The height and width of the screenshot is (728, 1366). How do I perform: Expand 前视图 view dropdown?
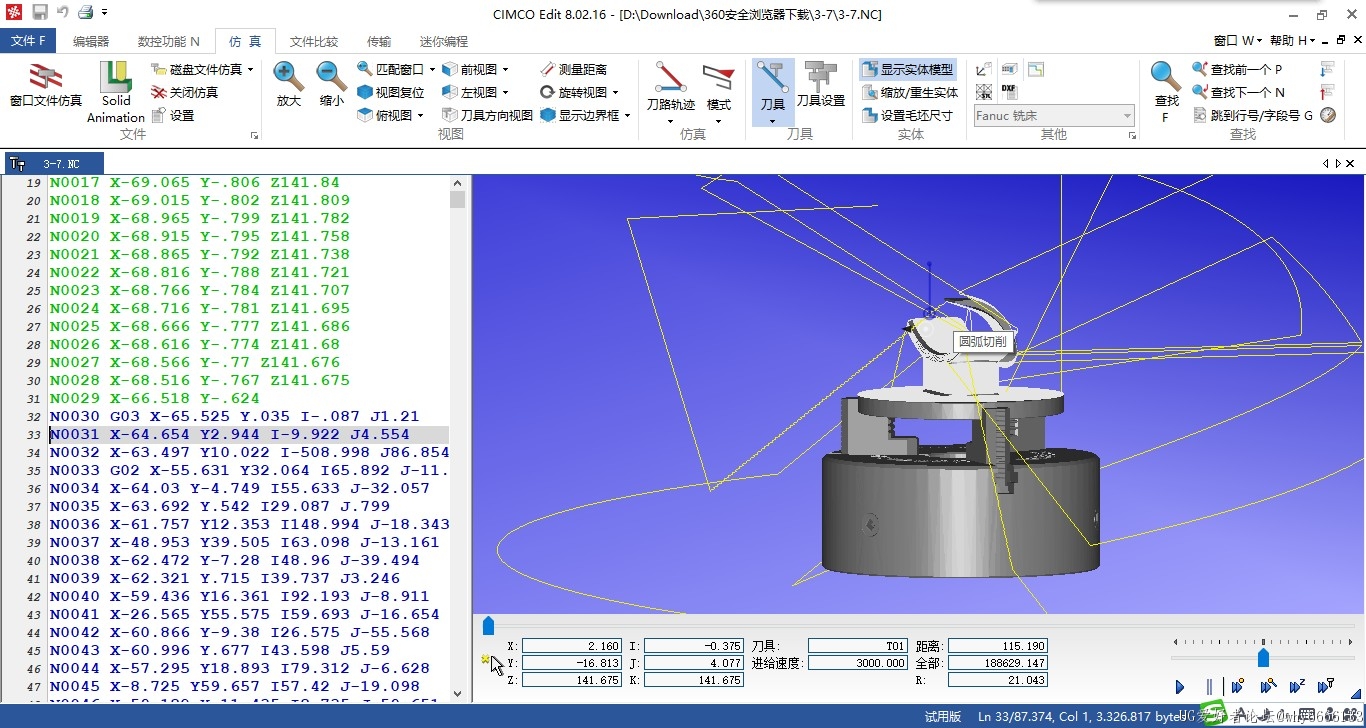pyautogui.click(x=505, y=69)
